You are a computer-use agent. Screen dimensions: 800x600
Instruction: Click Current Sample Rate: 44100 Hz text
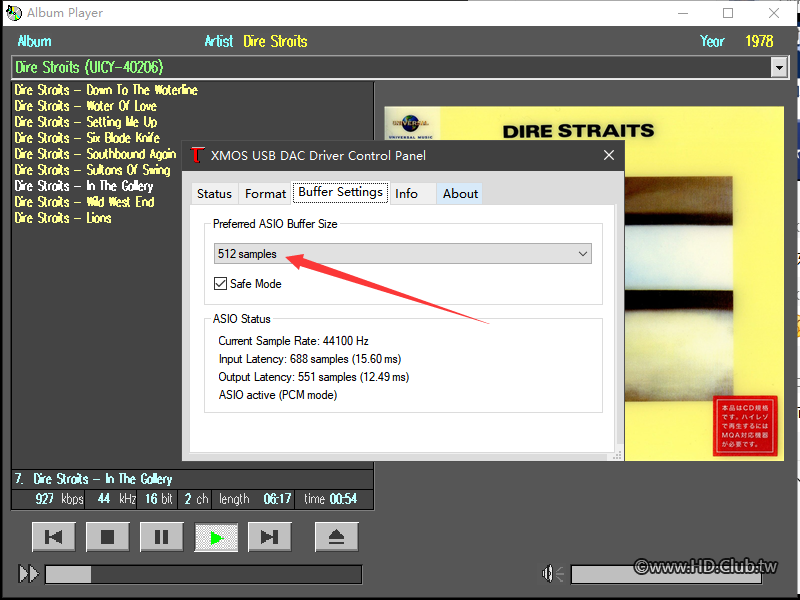pos(293,341)
